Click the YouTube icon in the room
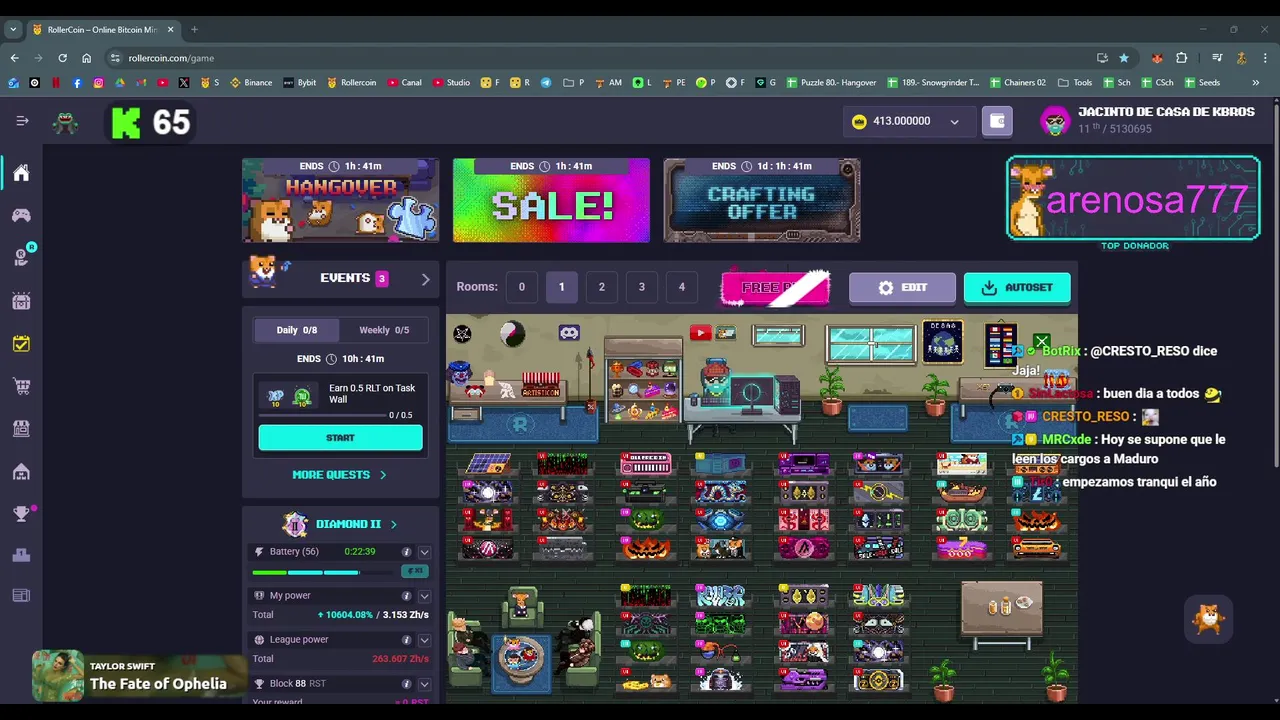The image size is (1280, 720). tap(700, 333)
